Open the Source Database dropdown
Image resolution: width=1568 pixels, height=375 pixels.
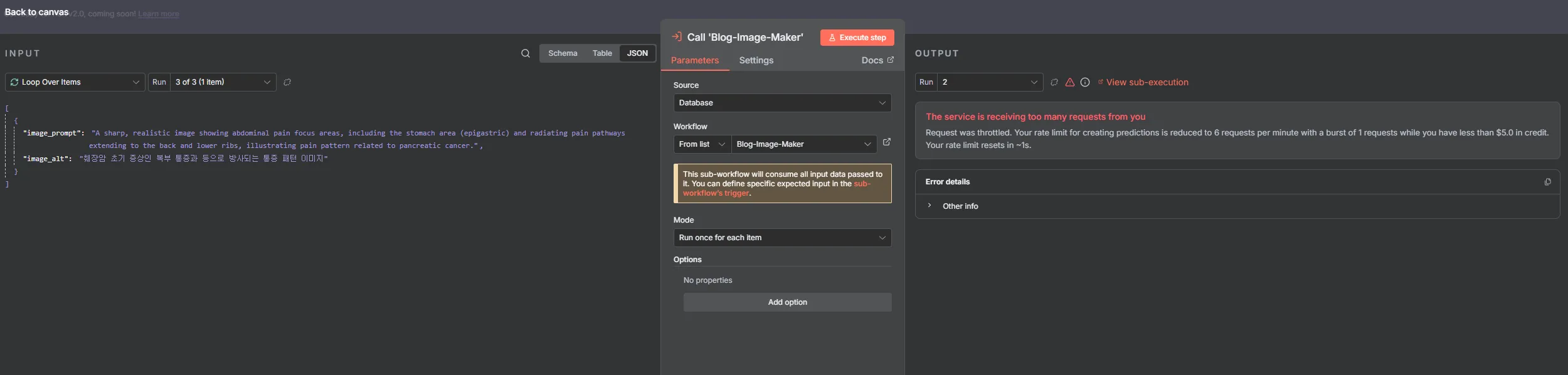tap(782, 103)
